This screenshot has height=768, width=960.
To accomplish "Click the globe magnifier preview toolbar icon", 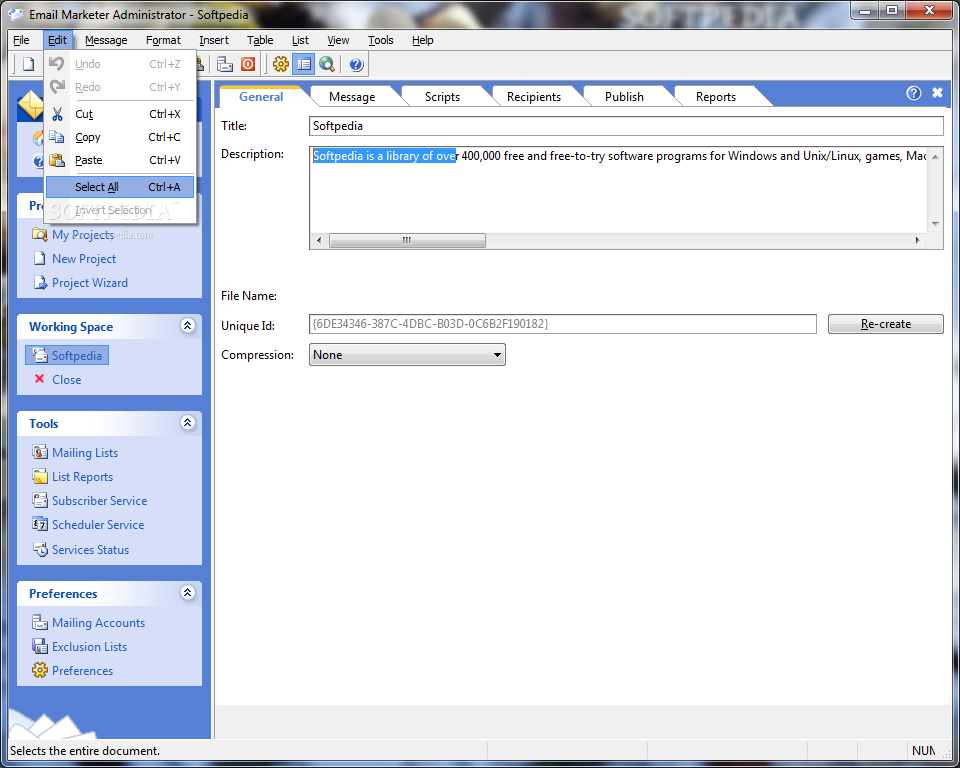I will [x=327, y=64].
